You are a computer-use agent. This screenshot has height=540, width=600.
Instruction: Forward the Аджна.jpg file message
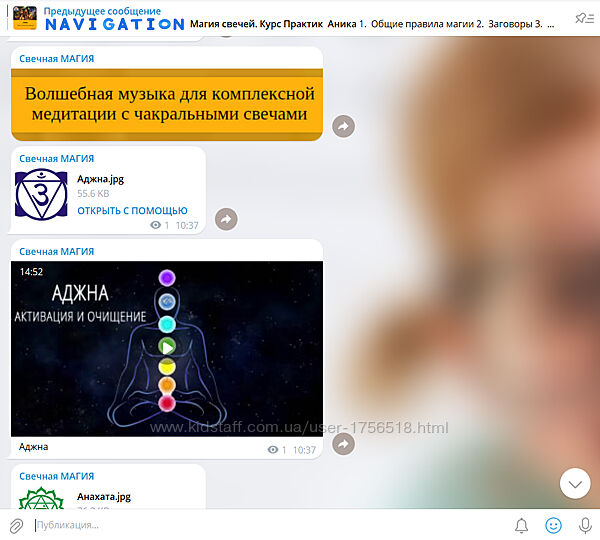[x=226, y=218]
